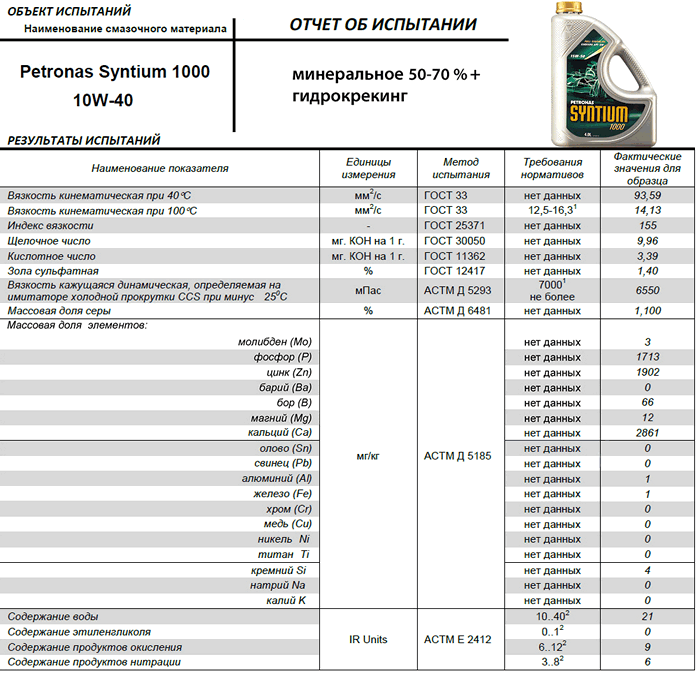
Task: Click element "алюминий (Al)"
Action: [277, 479]
